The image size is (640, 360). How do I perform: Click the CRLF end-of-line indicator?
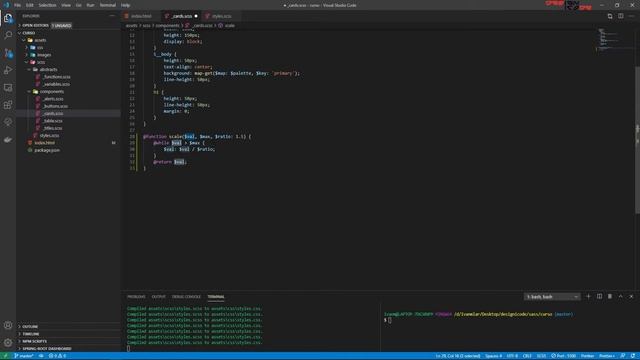[x=527, y=356]
